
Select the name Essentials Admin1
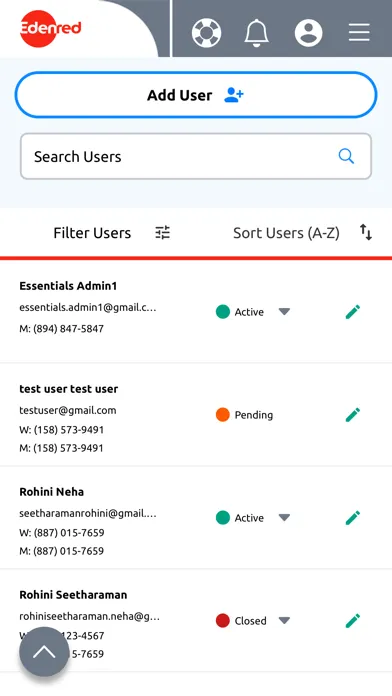click(68, 286)
